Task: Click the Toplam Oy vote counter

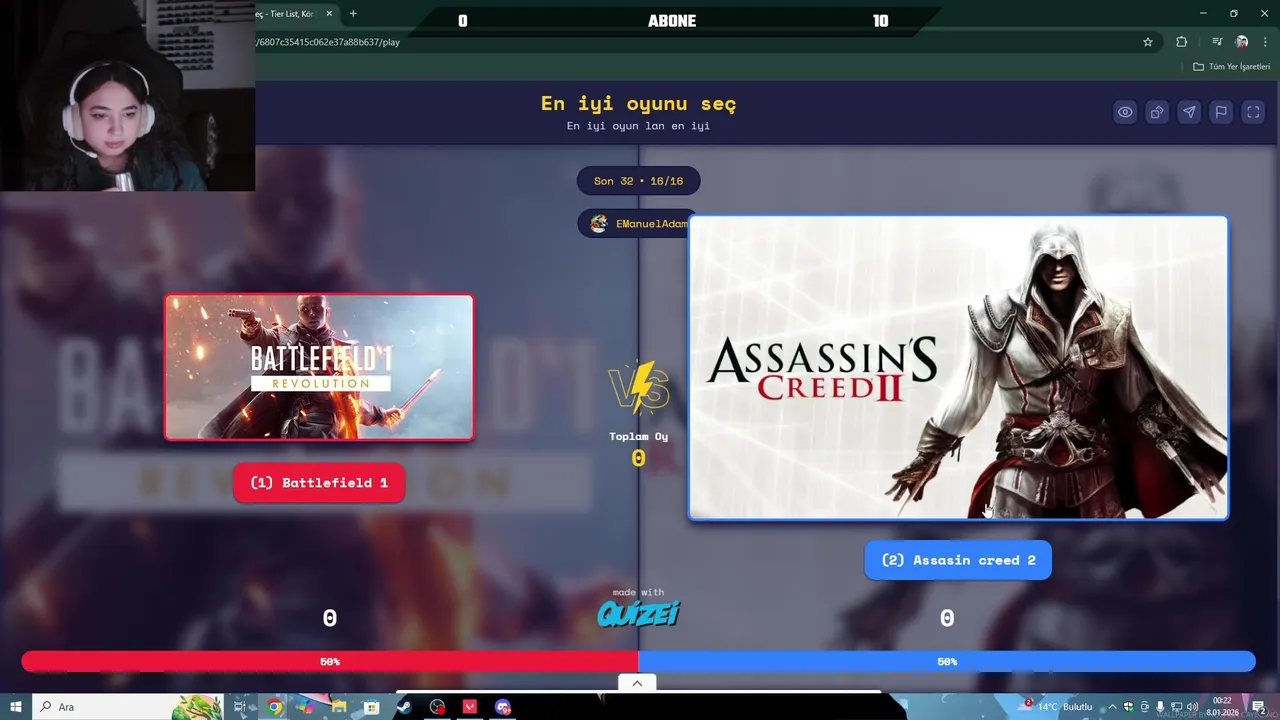Action: [638, 450]
